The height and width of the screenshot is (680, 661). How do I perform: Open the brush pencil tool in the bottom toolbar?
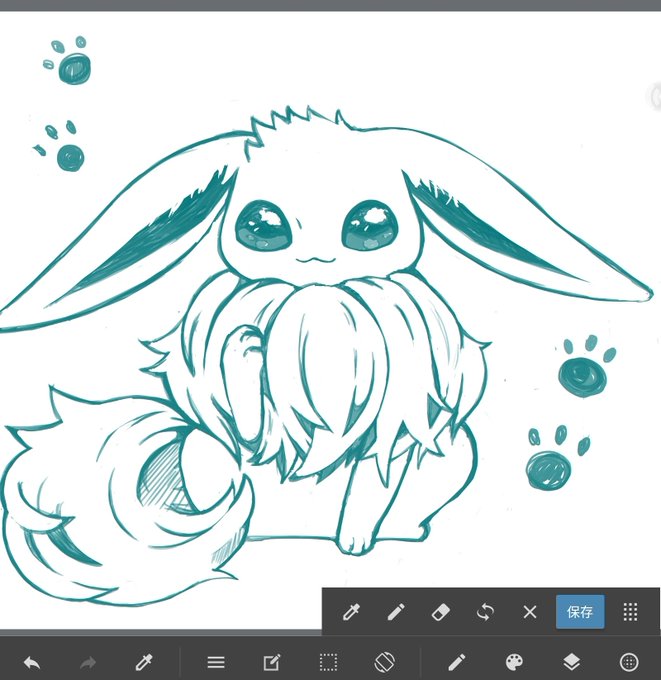click(x=456, y=662)
